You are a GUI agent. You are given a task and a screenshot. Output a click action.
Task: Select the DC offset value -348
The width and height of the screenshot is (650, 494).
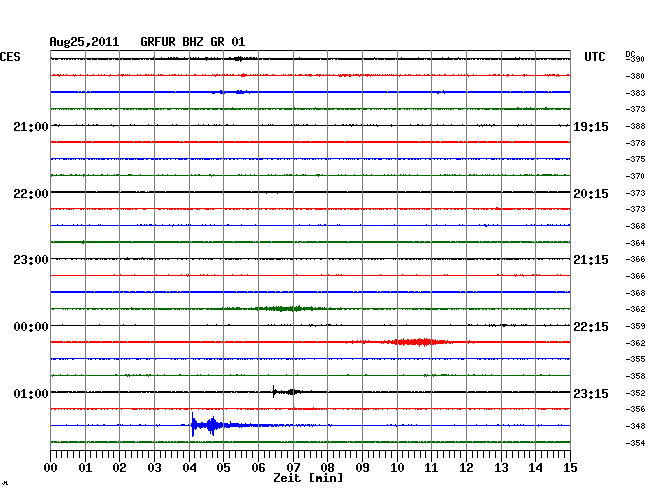click(635, 426)
